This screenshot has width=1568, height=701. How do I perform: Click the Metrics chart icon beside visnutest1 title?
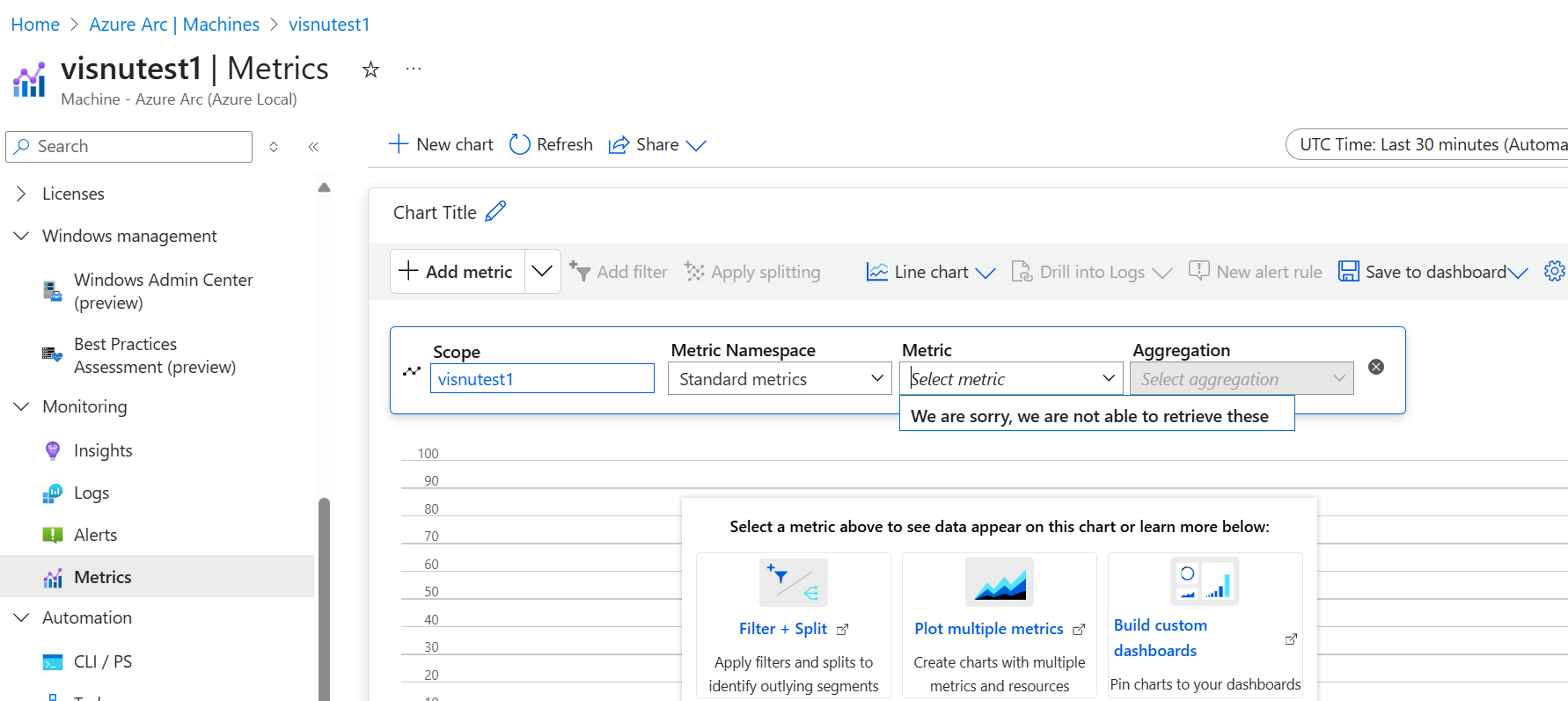[x=30, y=79]
